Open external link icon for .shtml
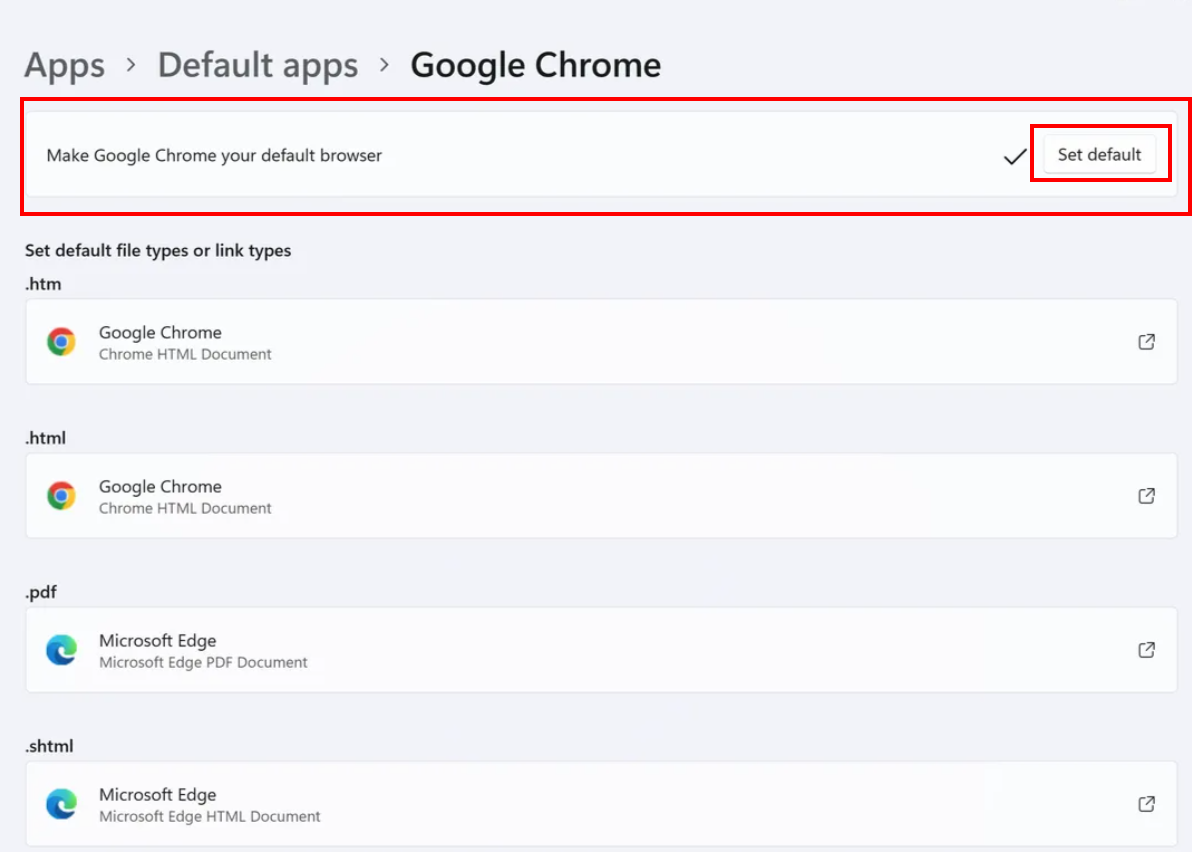 (1146, 804)
